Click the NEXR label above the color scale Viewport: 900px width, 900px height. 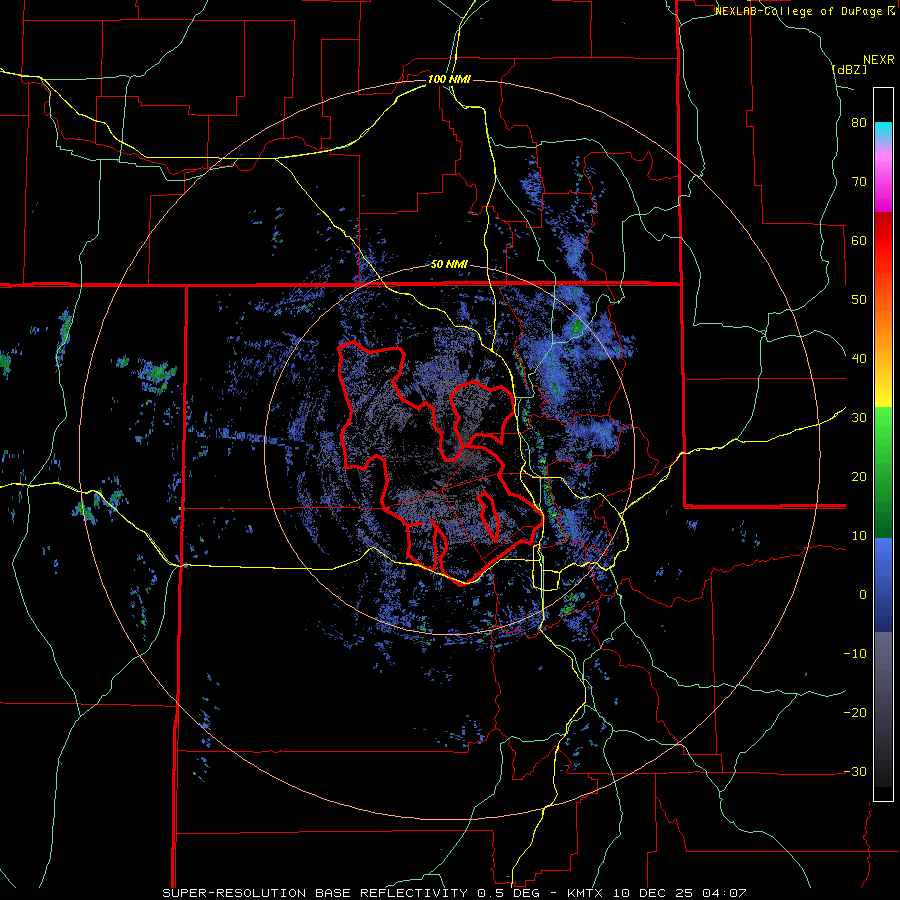coord(878,60)
